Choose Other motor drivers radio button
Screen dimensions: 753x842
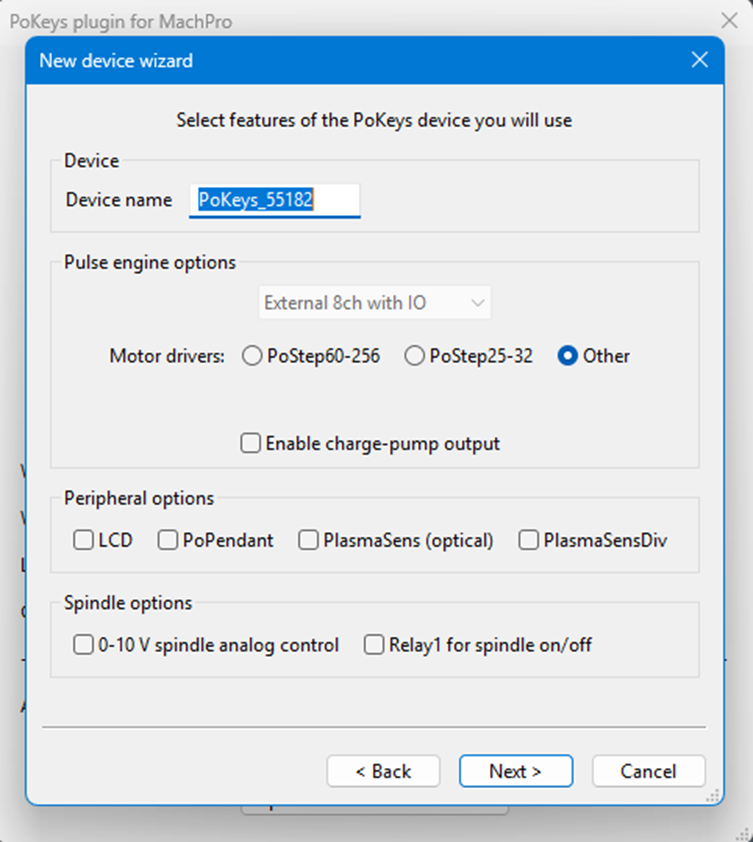569,356
